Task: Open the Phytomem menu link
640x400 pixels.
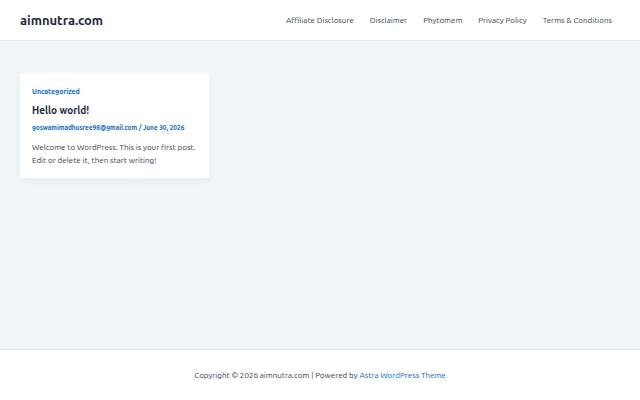Action: [442, 20]
